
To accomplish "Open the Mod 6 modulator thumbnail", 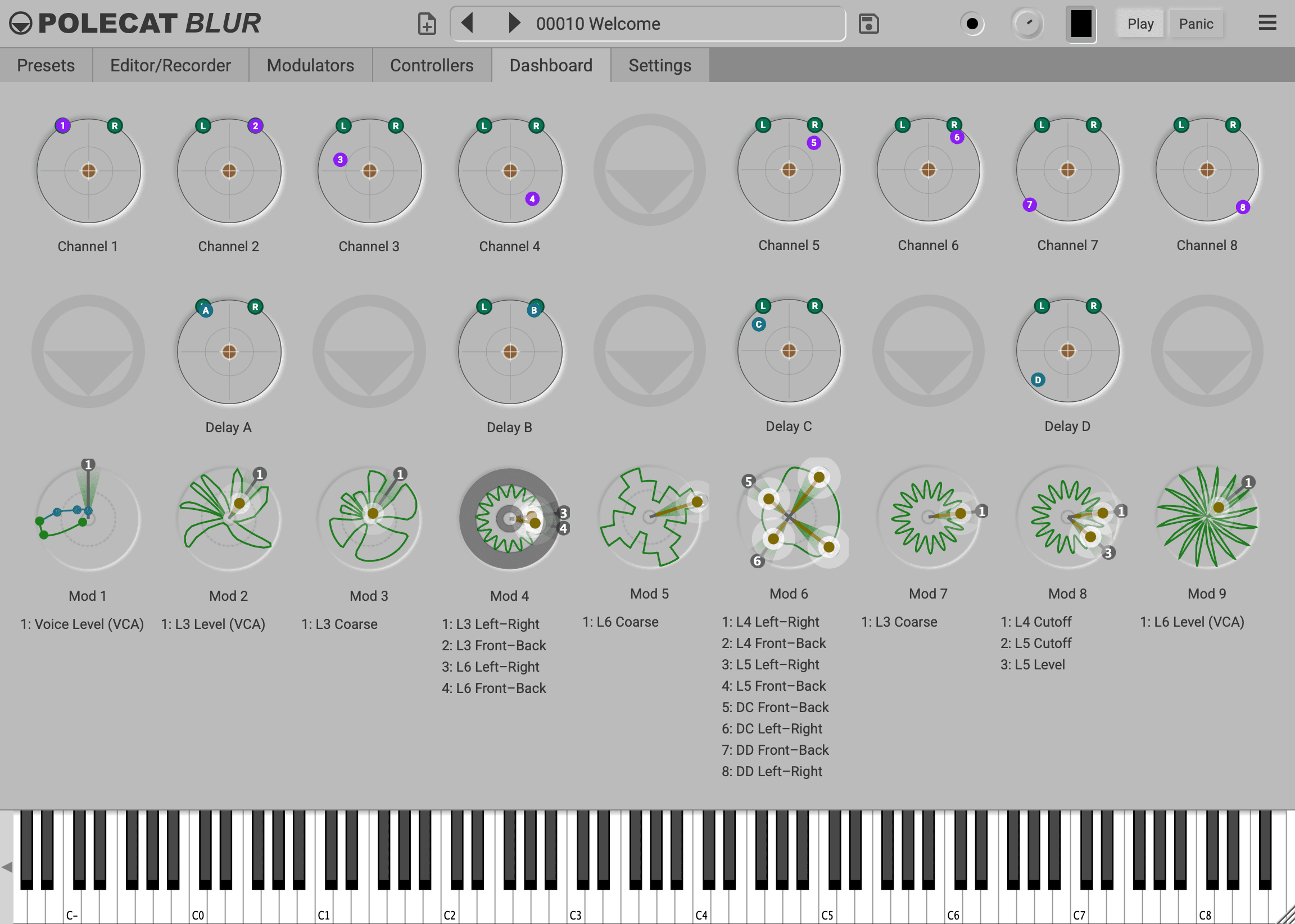I will 789,515.
